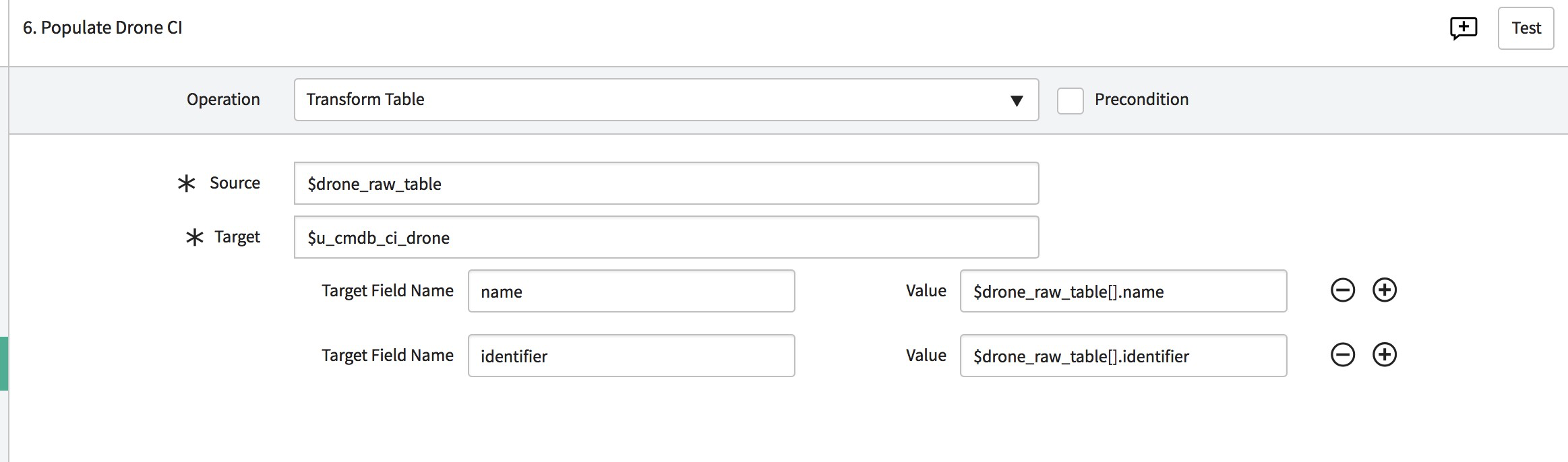
Task: Remove the identifier field mapping row
Action: coord(1342,355)
